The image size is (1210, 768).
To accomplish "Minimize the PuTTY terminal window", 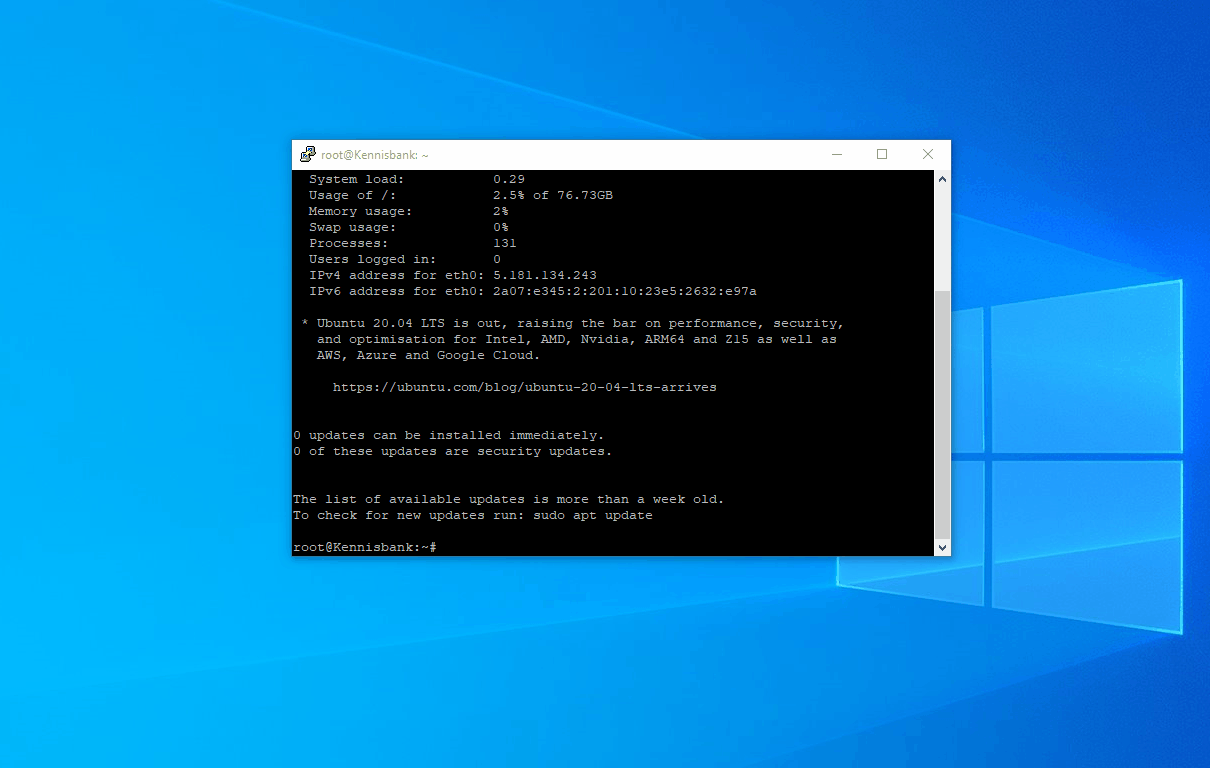I will (x=836, y=155).
